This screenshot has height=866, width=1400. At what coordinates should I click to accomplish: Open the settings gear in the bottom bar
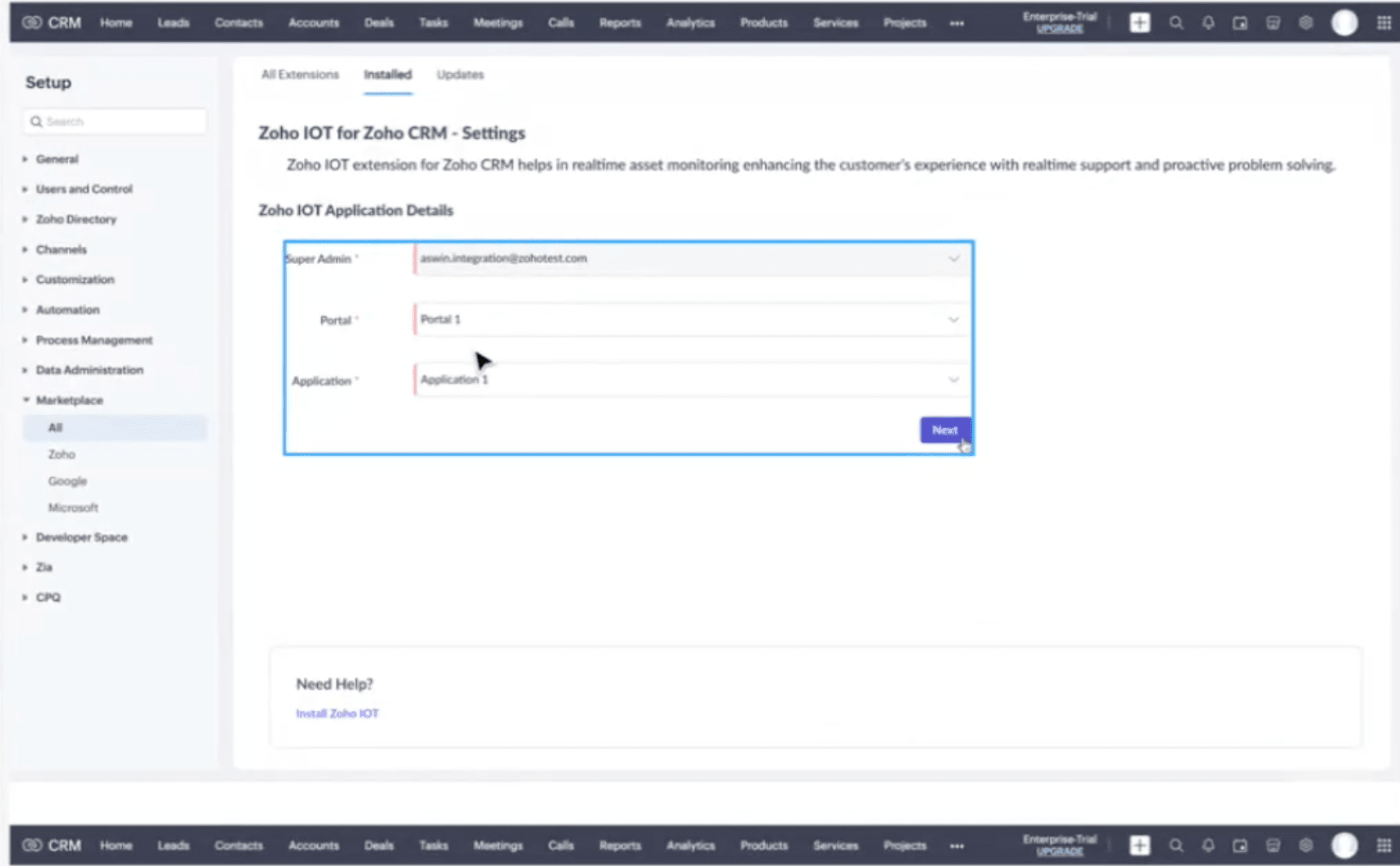[1306, 845]
